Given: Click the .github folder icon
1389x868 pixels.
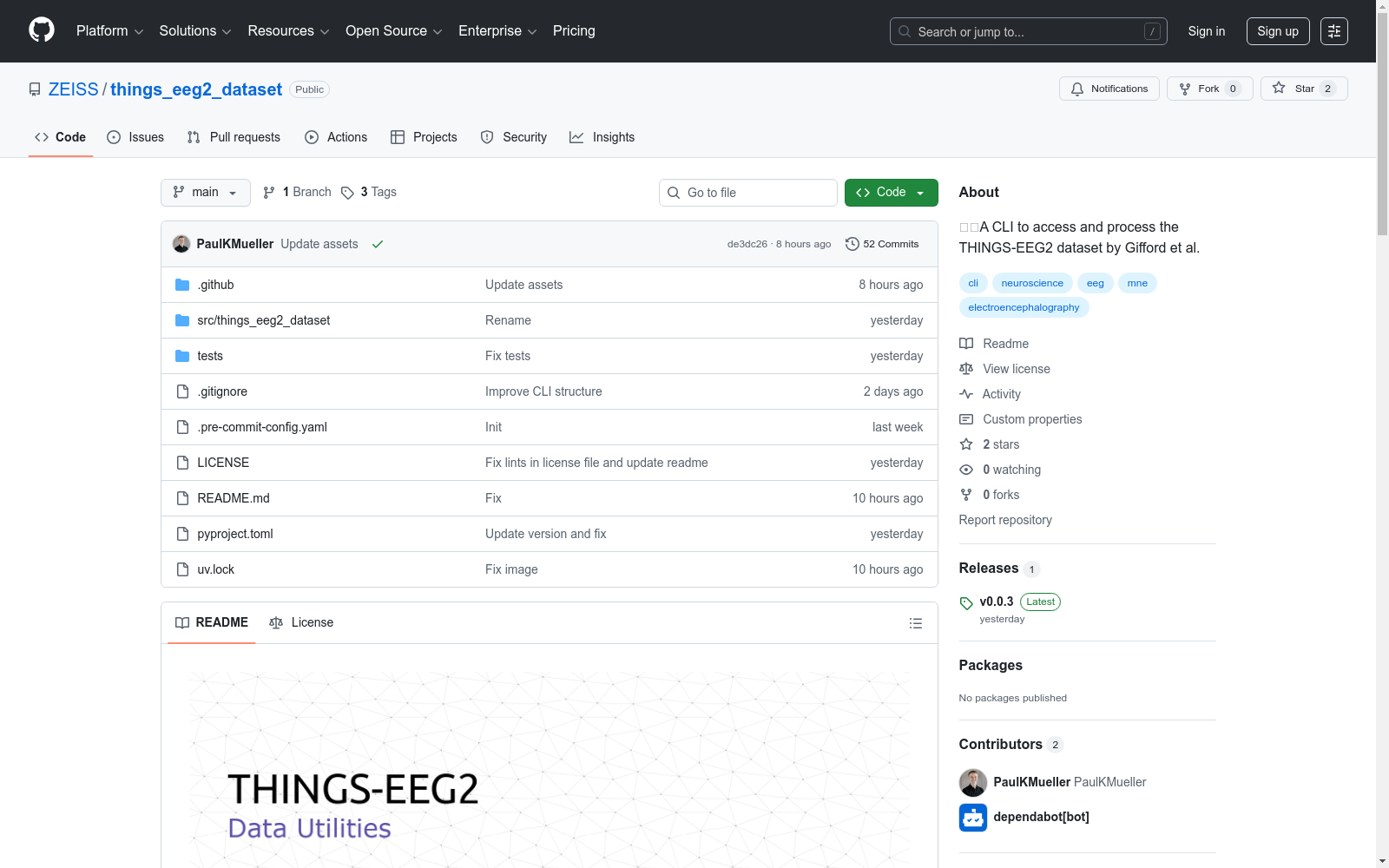Looking at the screenshot, I should click(182, 285).
